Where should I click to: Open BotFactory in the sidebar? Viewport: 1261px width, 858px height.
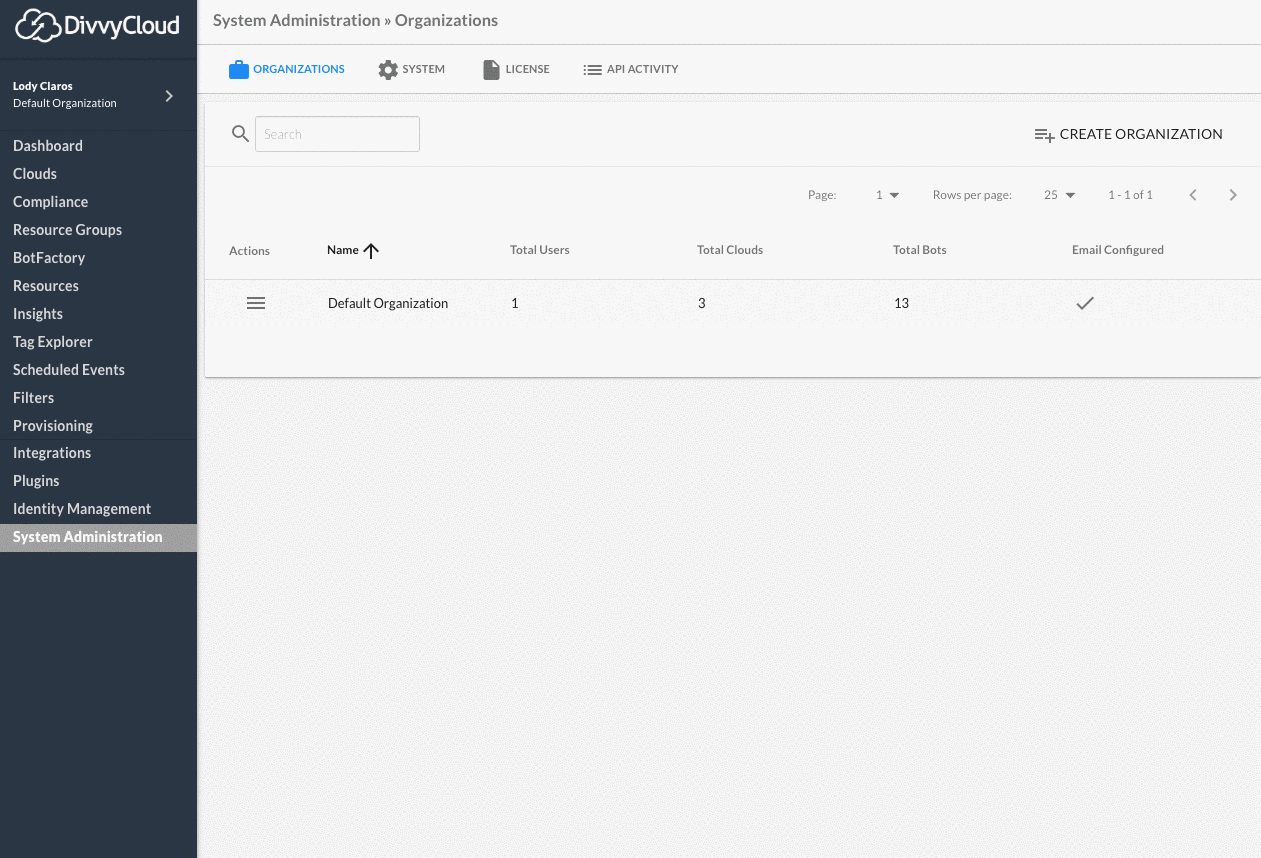tap(49, 258)
